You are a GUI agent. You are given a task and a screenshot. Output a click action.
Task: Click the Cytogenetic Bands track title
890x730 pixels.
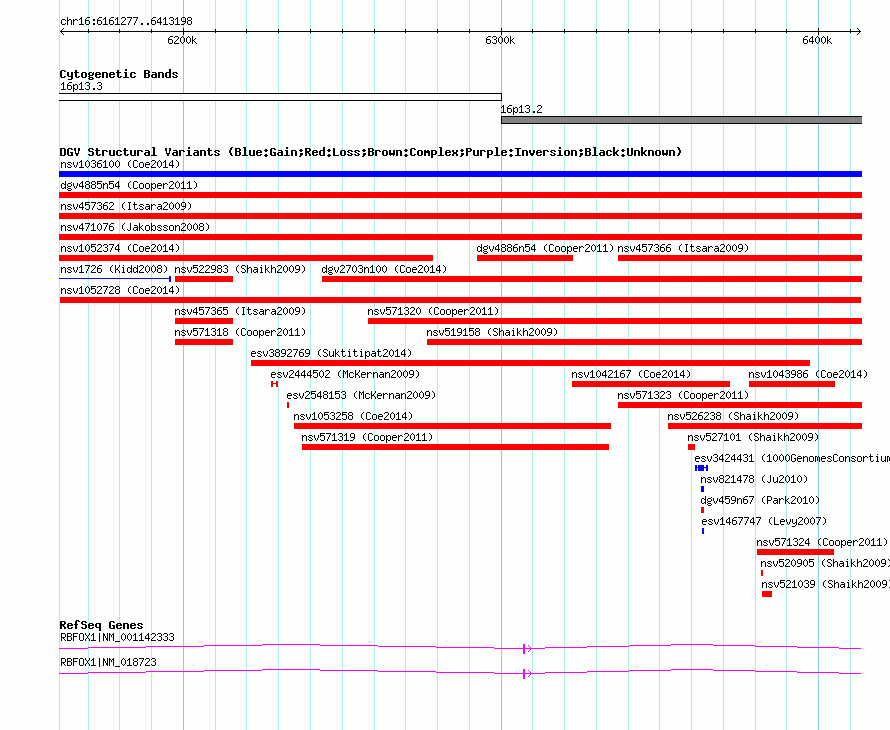119,74
